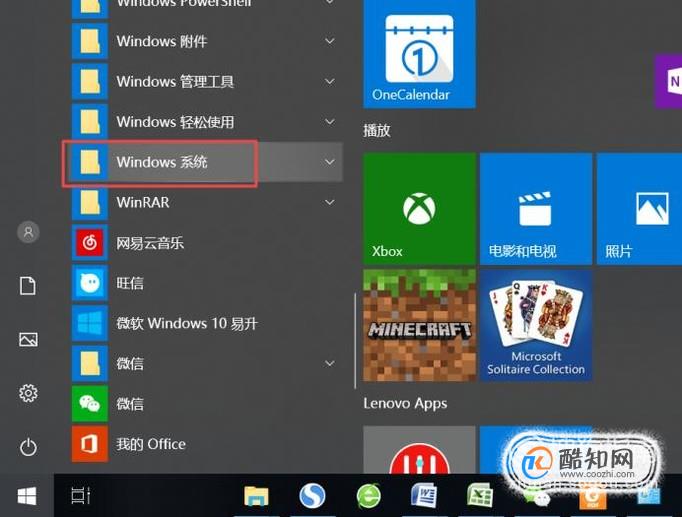This screenshot has height=517, width=682.
Task: Open the user account icon
Action: (28, 232)
